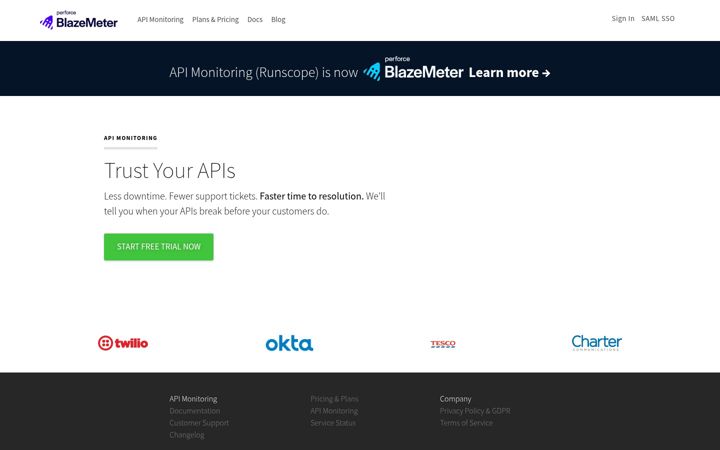Open the SAML SSO login link
The height and width of the screenshot is (450, 720).
click(x=658, y=18)
